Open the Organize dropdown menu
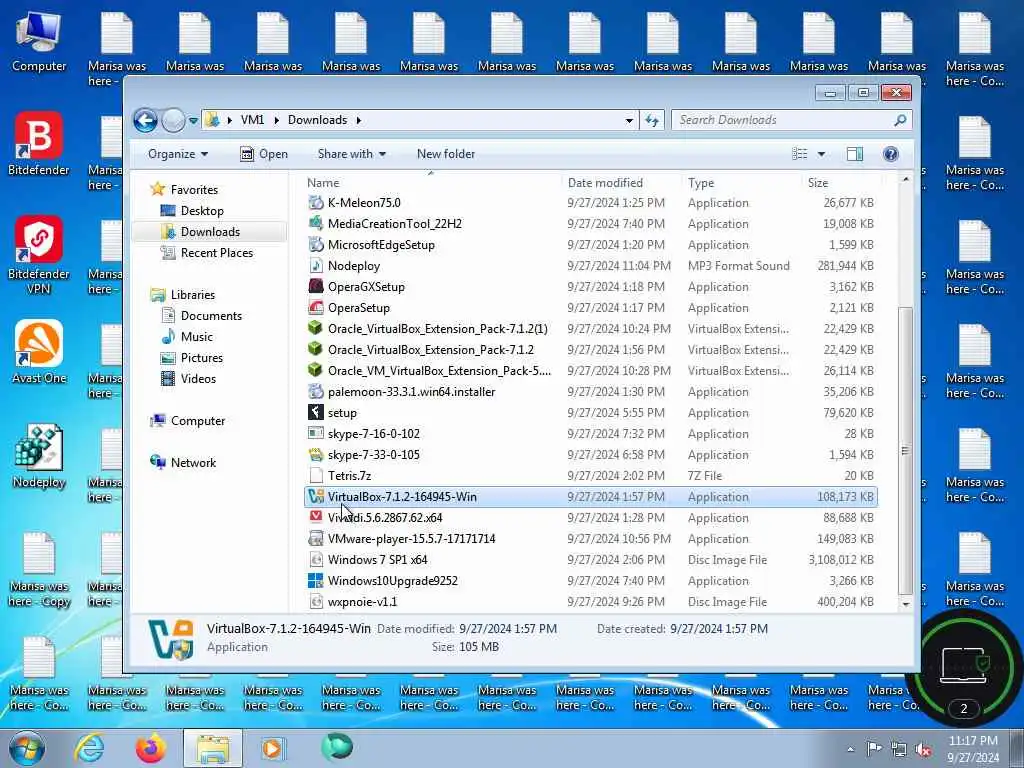The image size is (1024, 768). (178, 153)
